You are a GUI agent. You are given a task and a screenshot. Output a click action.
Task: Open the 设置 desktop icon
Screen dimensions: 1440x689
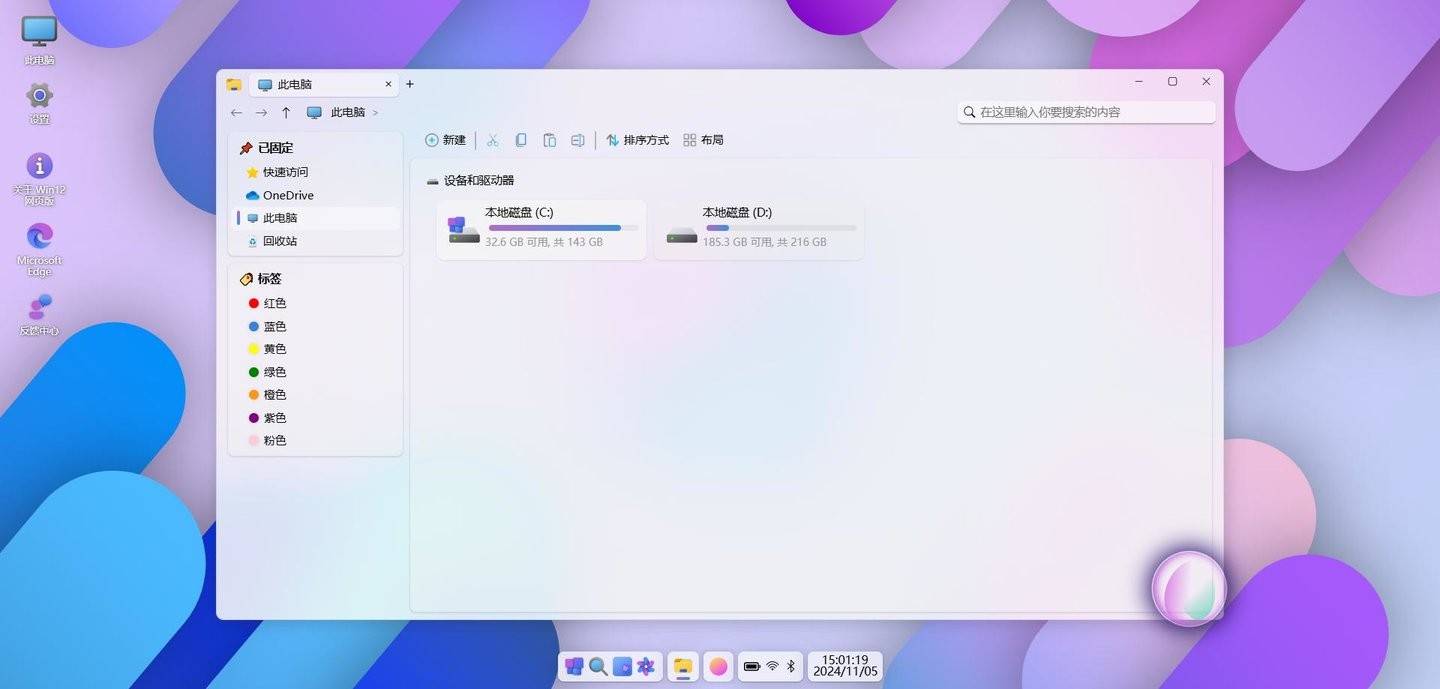click(39, 103)
